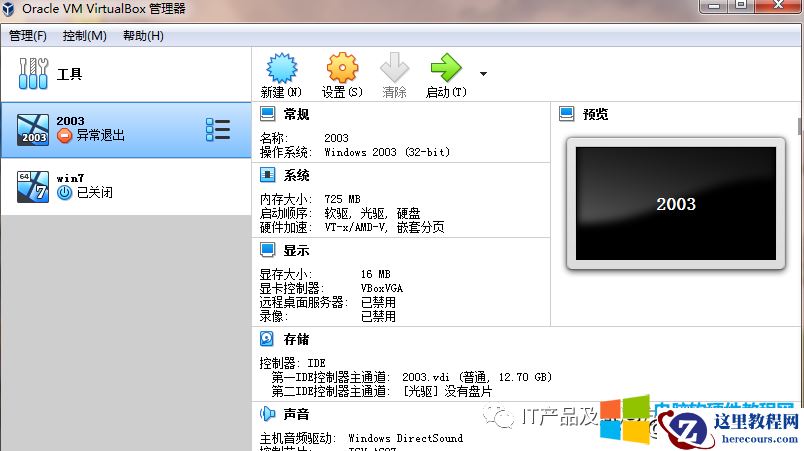804x451 pixels.
Task: Click the 'VT-x/AMD-V, 嵌套分页' value
Action: pyautogui.click(x=385, y=227)
